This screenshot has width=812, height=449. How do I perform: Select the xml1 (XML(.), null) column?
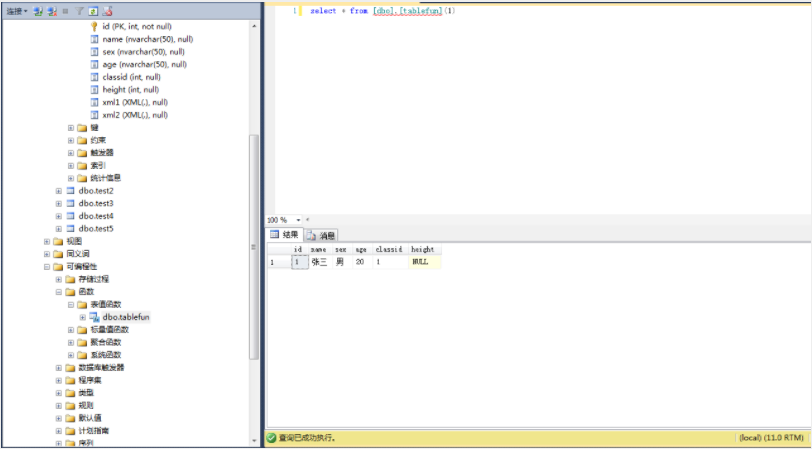(135, 102)
